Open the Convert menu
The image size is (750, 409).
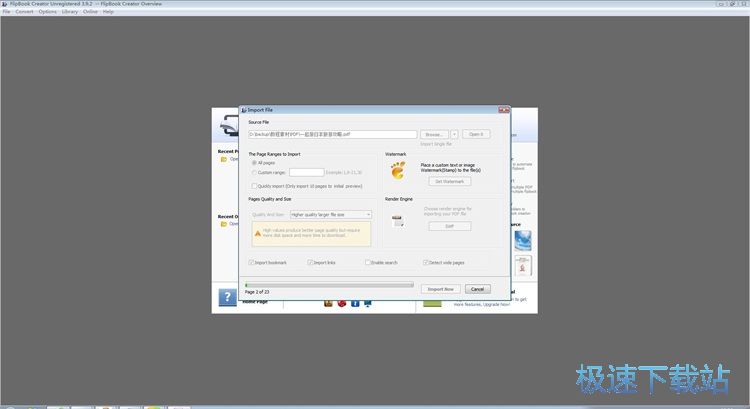[24, 11]
